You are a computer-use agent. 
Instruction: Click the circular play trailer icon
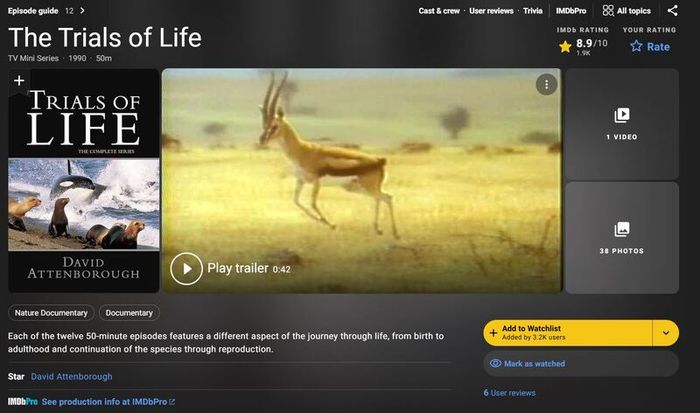tap(186, 268)
